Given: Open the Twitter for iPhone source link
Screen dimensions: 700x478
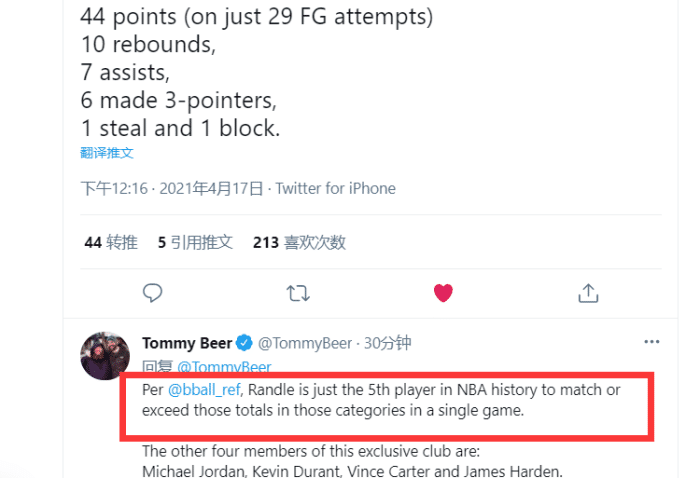Looking at the screenshot, I should pos(336,188).
